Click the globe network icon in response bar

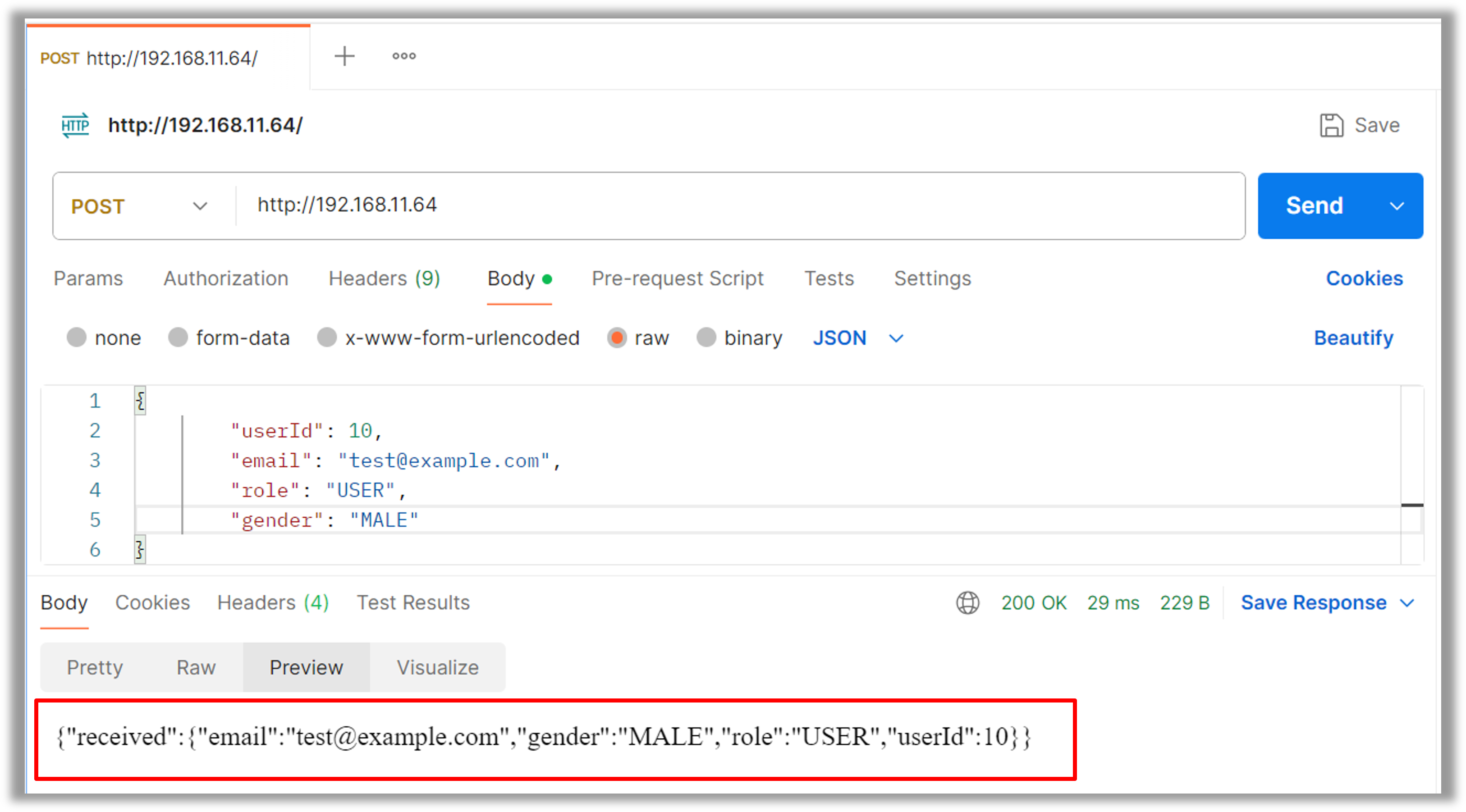tap(968, 602)
